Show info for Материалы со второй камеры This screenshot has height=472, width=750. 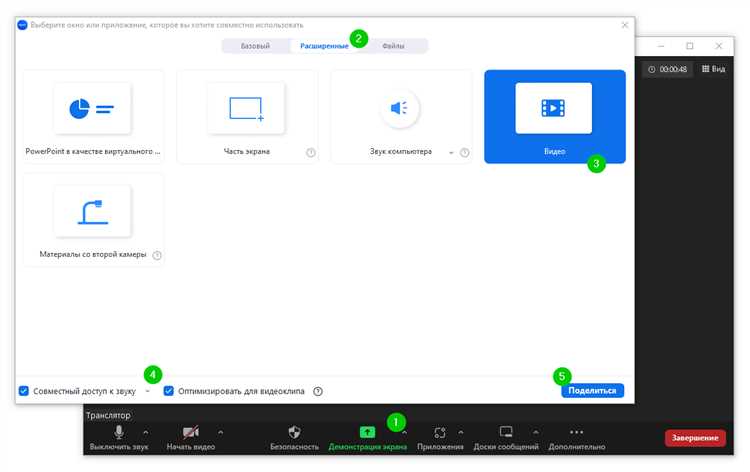(157, 255)
